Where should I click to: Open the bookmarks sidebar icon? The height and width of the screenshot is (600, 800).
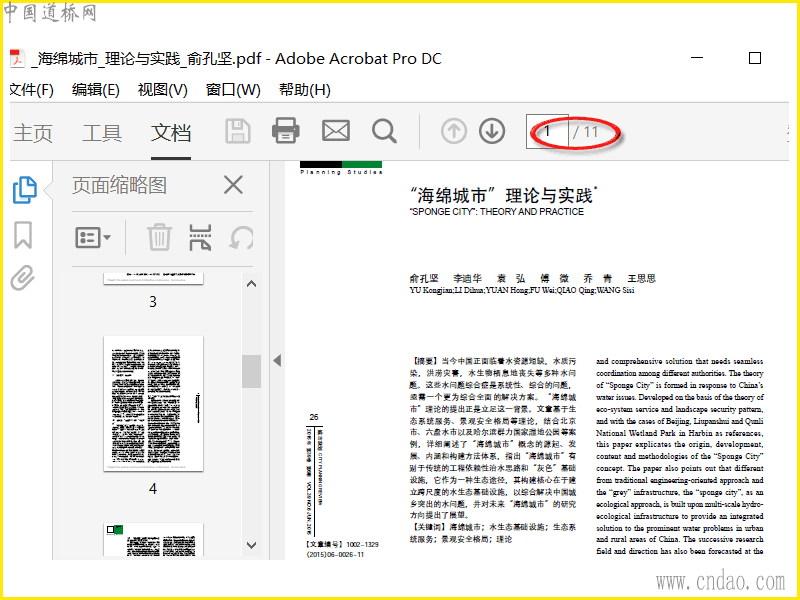[23, 235]
